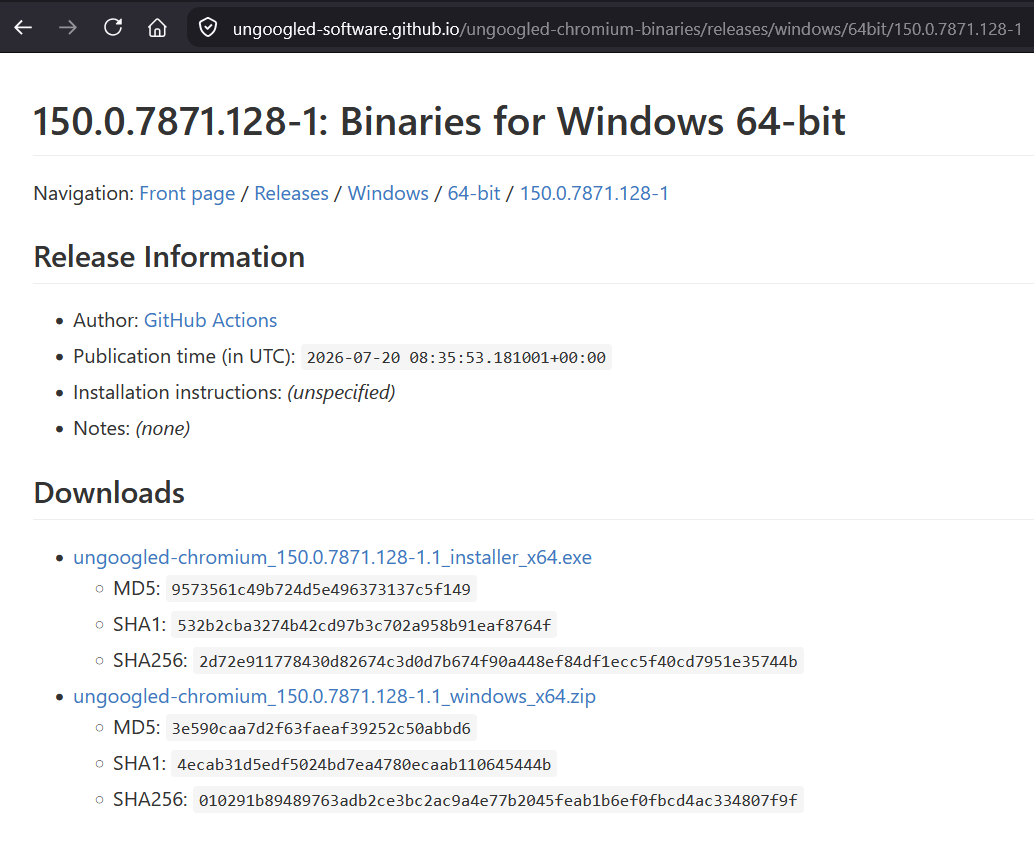Image resolution: width=1034 pixels, height=856 pixels.
Task: Open the Windows breadcrumb link
Action: (388, 193)
